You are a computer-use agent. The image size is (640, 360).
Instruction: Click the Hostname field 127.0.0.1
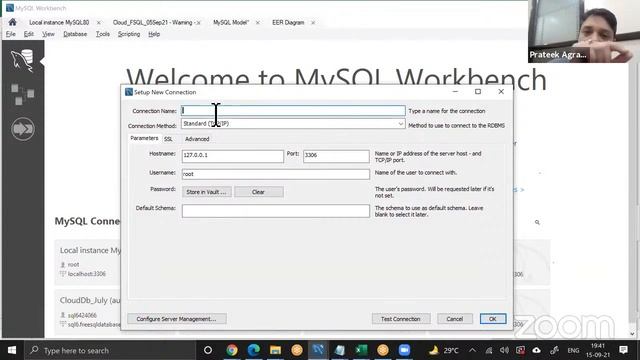click(233, 156)
